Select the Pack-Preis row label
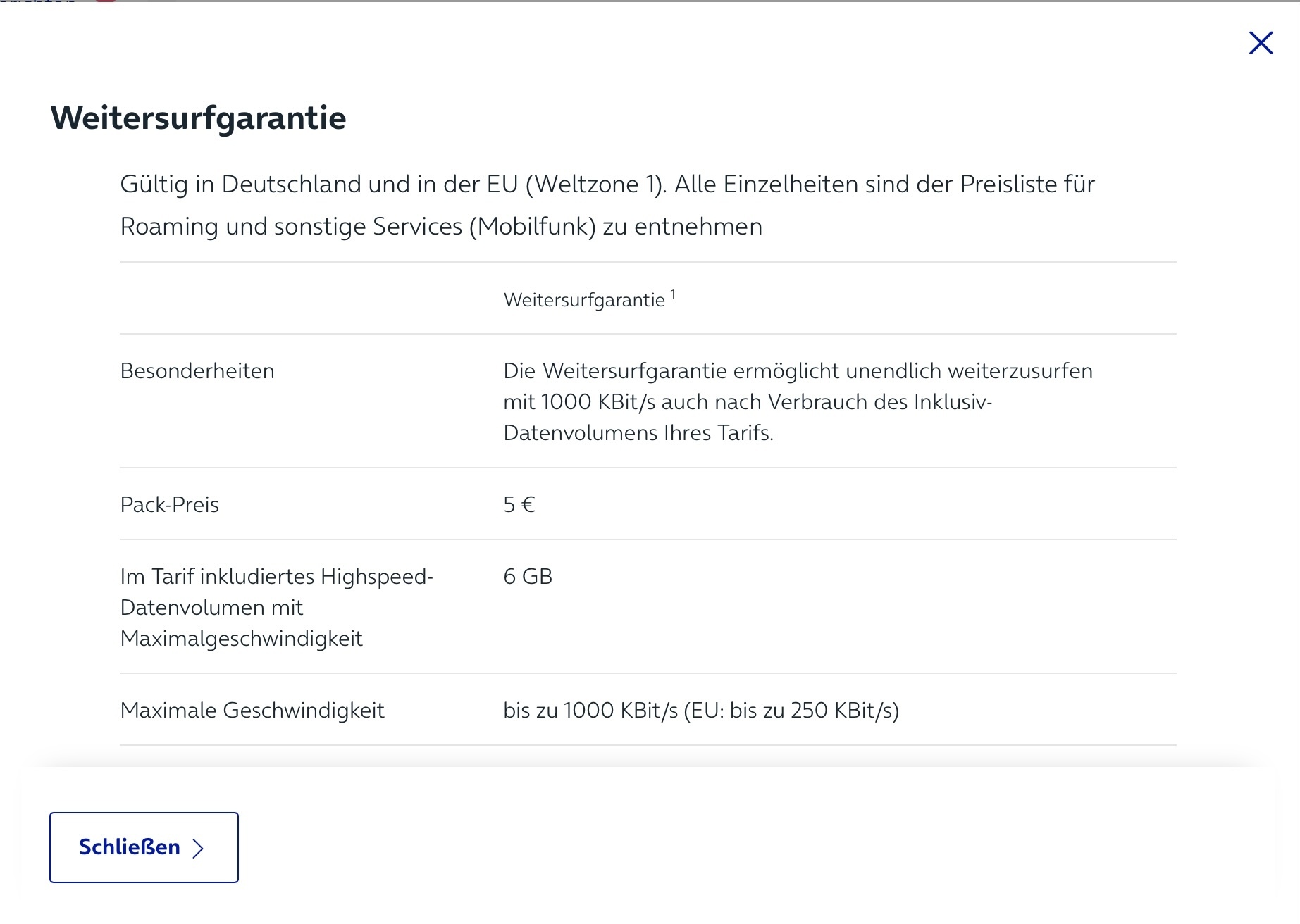Viewport: 1300px width, 924px height. 170,505
